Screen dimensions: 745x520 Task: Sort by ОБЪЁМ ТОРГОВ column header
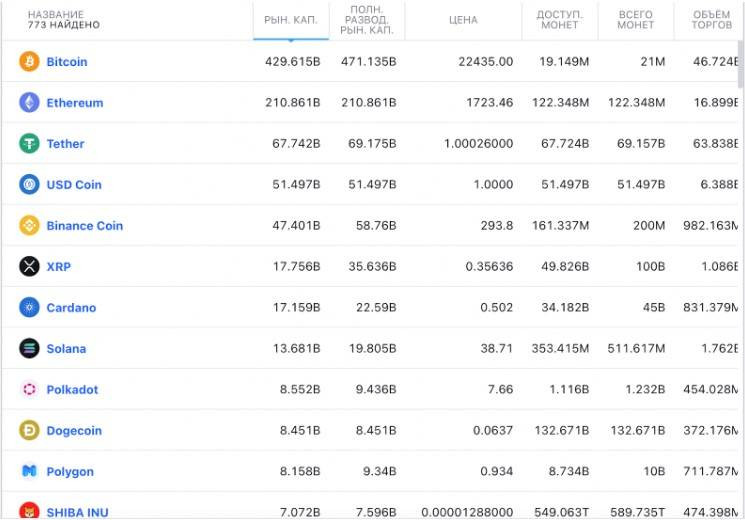(711, 20)
